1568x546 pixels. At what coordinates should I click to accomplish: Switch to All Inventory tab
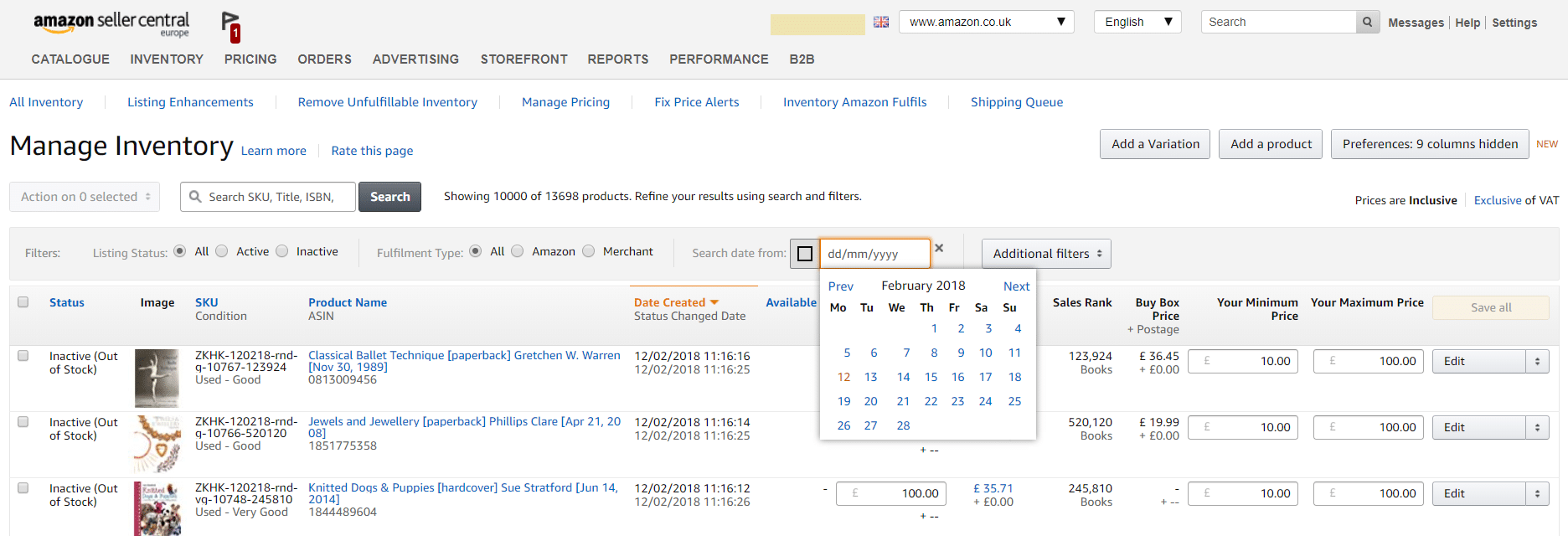(x=46, y=102)
